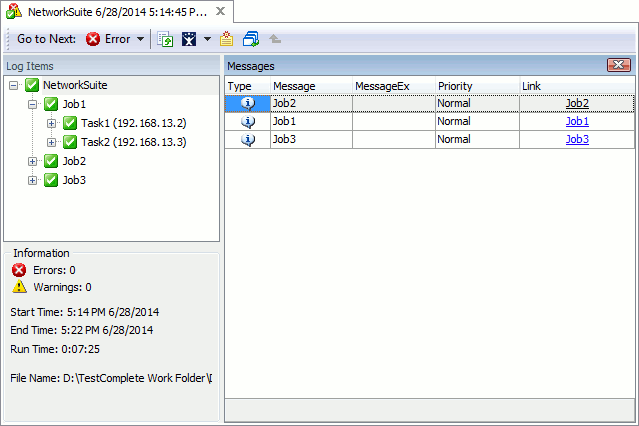The image size is (639, 426).
Task: Click the yellow notepad toolbar icon
Action: tap(227, 39)
